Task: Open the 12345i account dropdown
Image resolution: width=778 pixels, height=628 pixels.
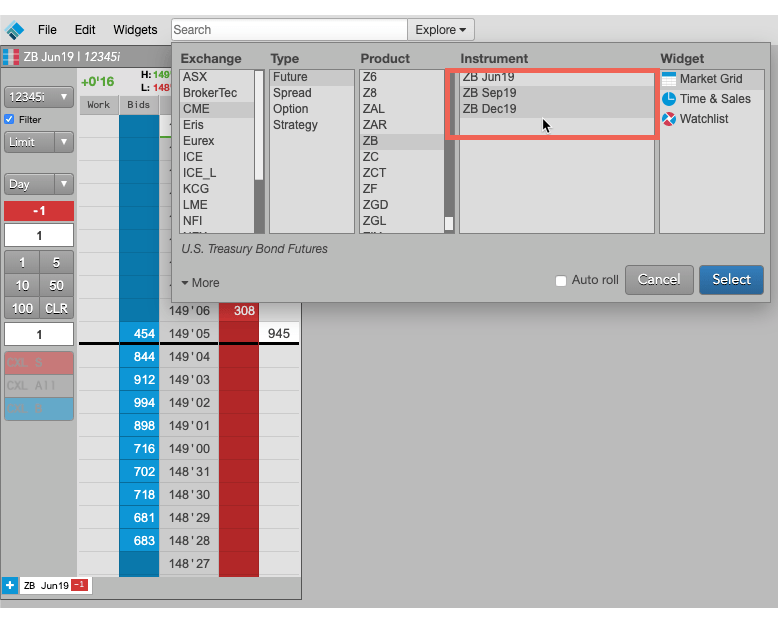Action: [x=39, y=97]
